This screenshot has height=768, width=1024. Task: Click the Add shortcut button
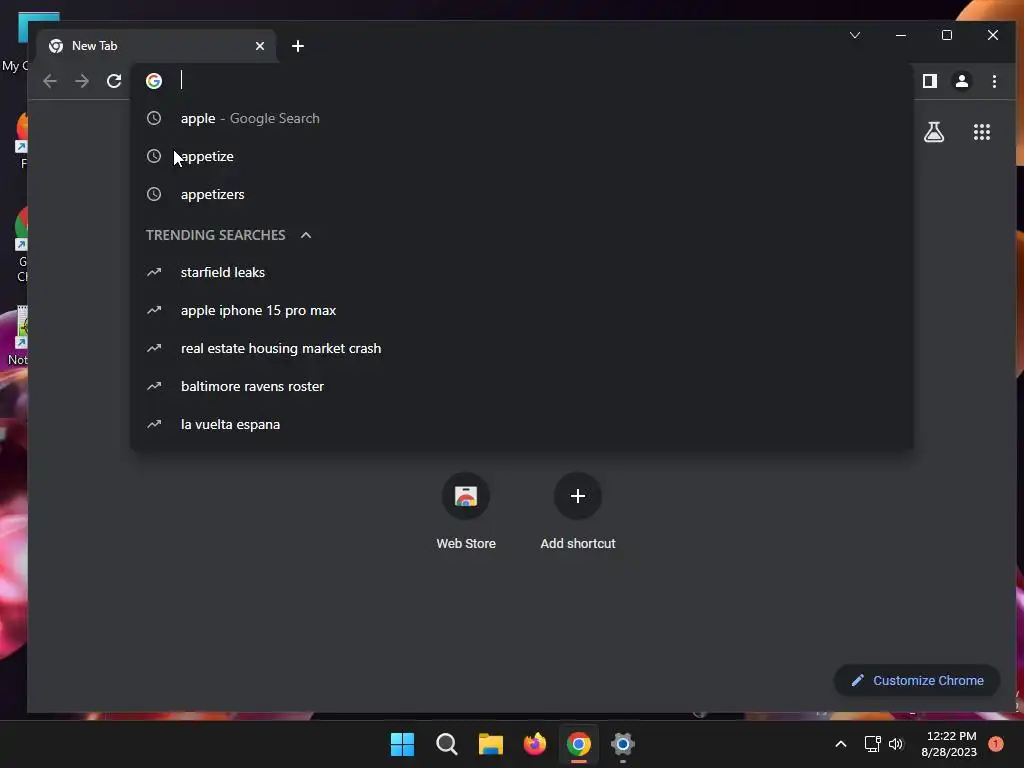(x=578, y=512)
